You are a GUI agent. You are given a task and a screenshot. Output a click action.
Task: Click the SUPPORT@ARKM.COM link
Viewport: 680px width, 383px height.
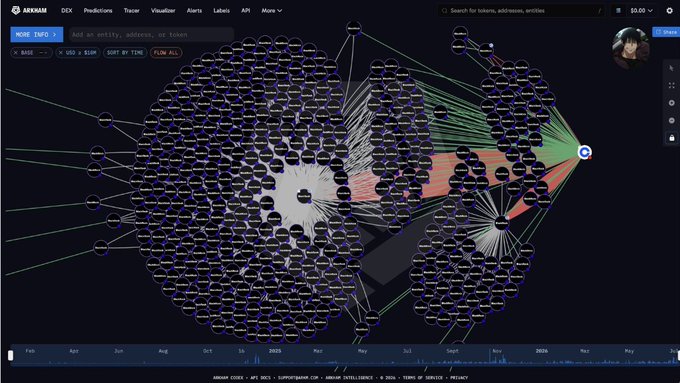(x=298, y=378)
